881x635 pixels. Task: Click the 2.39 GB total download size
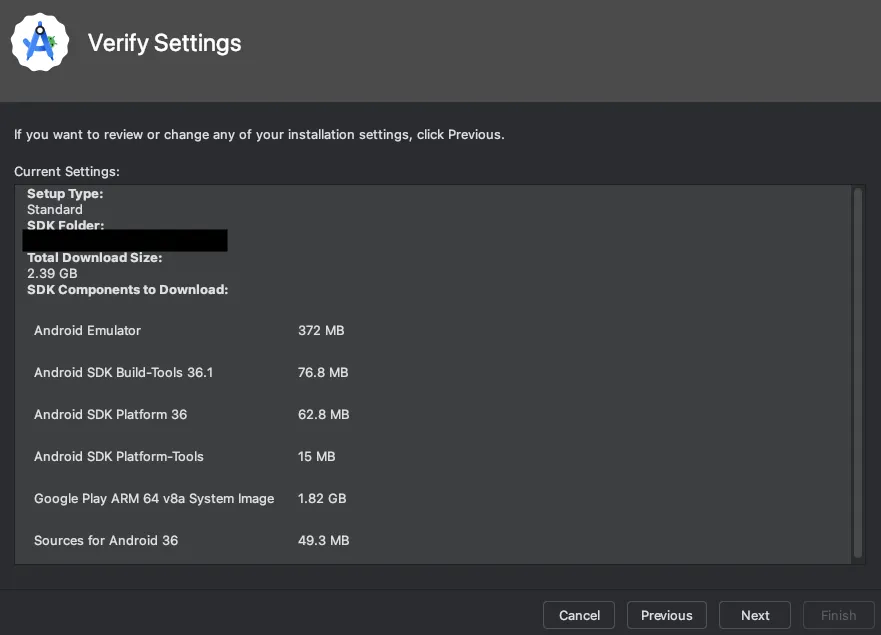[52, 273]
